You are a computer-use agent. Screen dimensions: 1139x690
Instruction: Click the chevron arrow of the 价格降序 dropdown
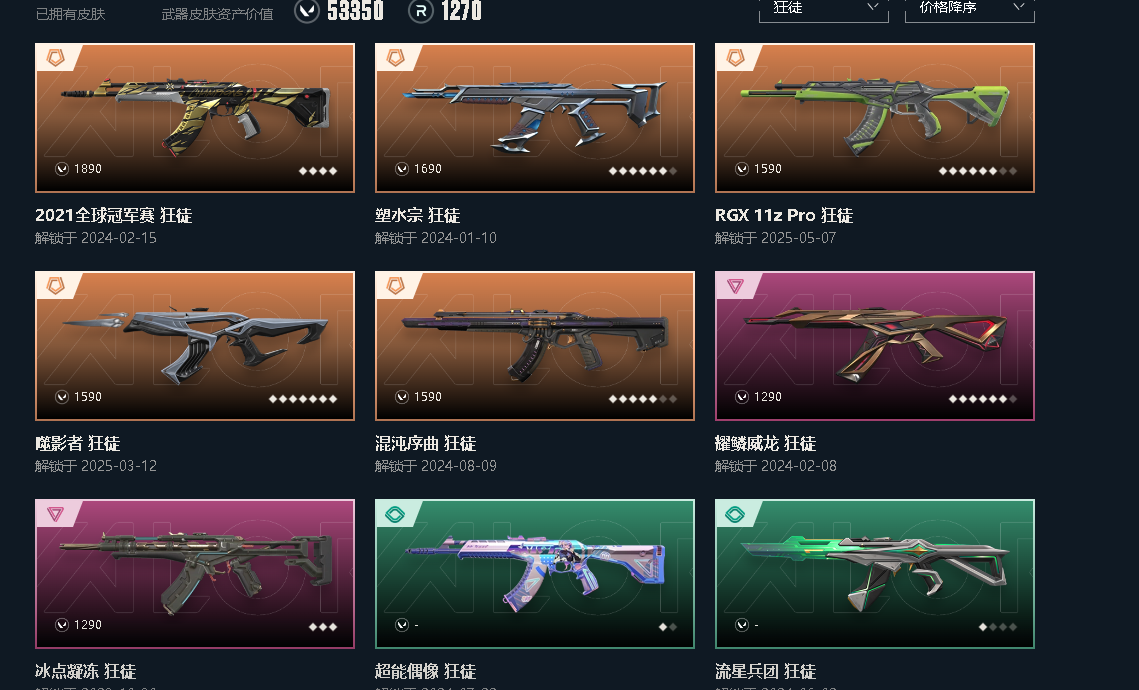[x=1018, y=7]
